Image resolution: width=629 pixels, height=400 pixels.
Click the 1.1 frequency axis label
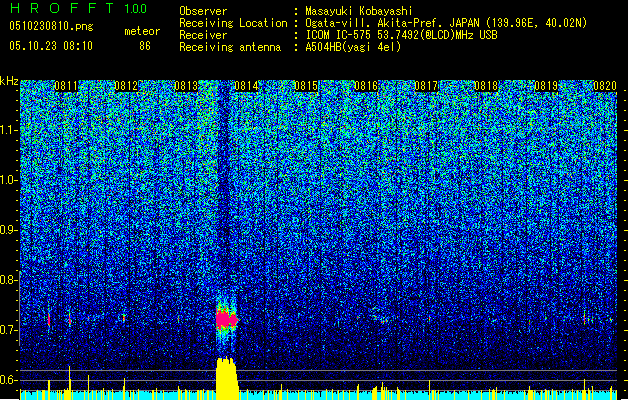pyautogui.click(x=8, y=130)
